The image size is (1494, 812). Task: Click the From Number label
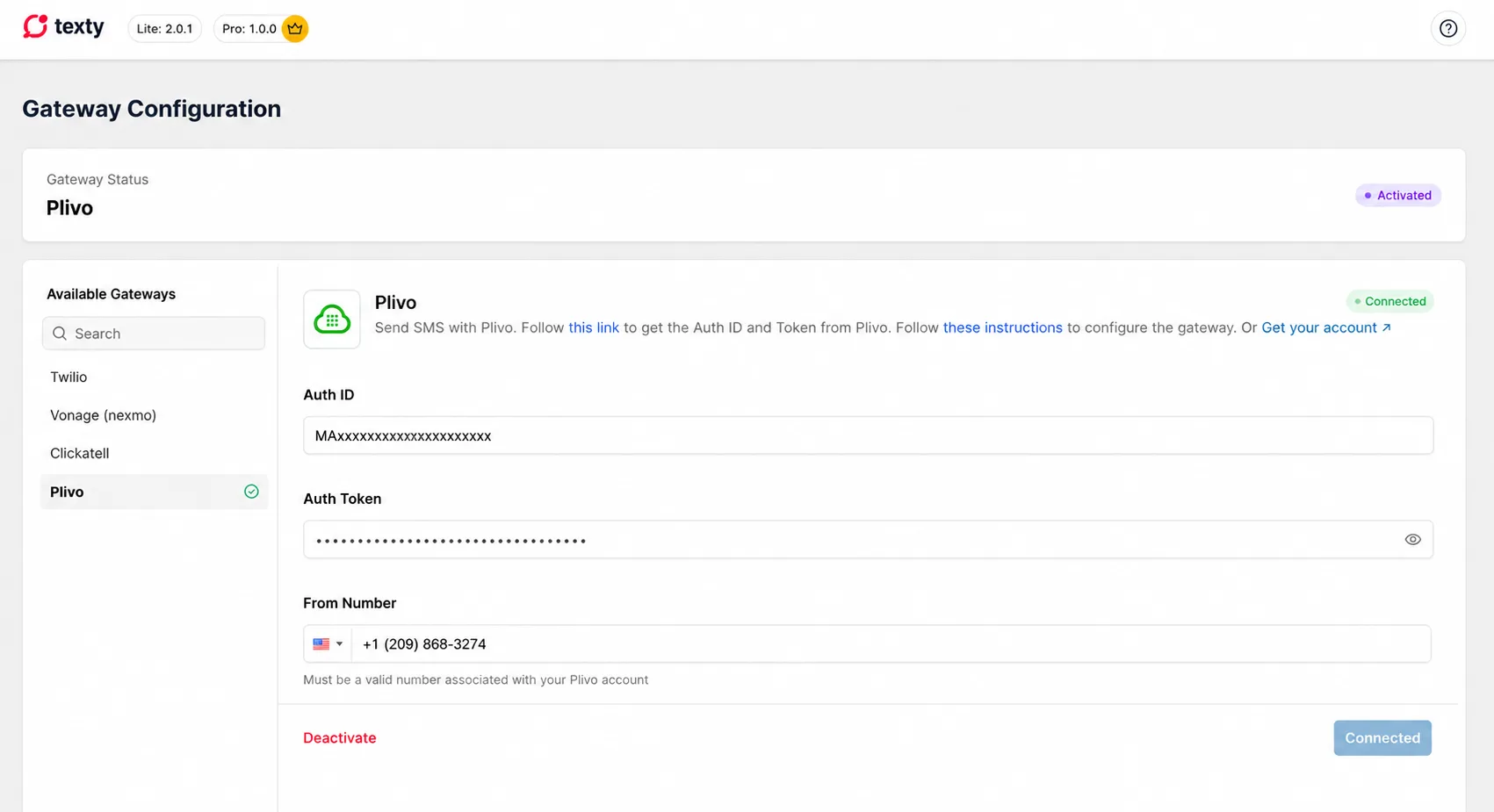tap(350, 603)
